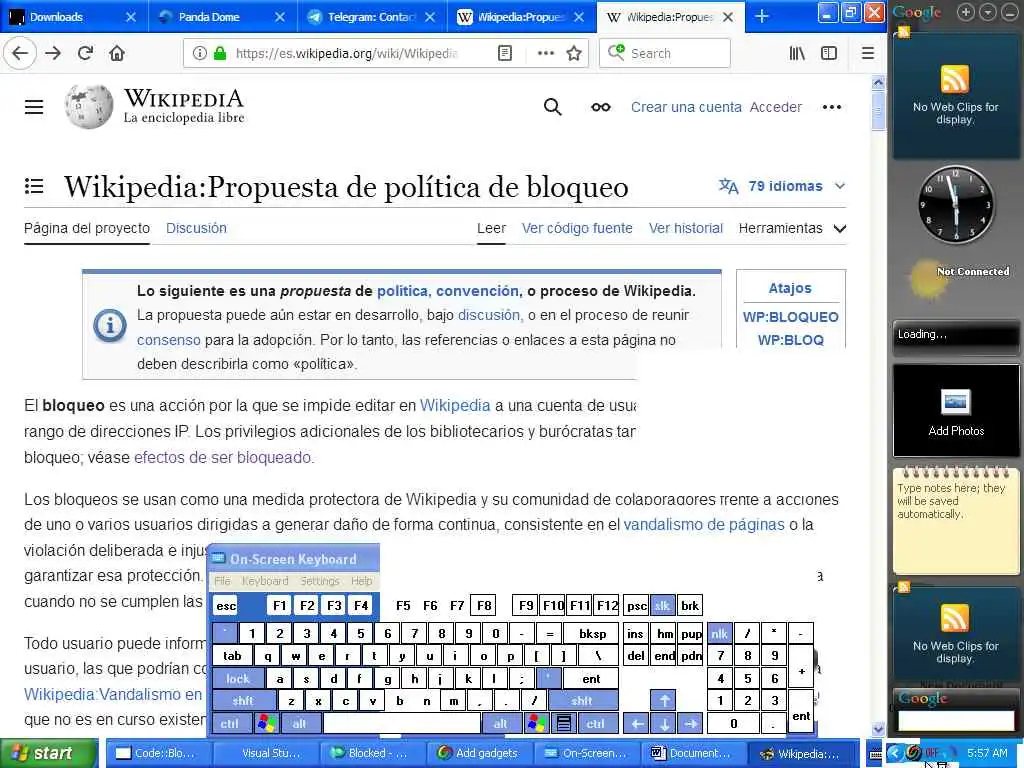The width and height of the screenshot is (1024, 768).
Task: Toggle the slk key on on-screen keyboard
Action: point(662,605)
